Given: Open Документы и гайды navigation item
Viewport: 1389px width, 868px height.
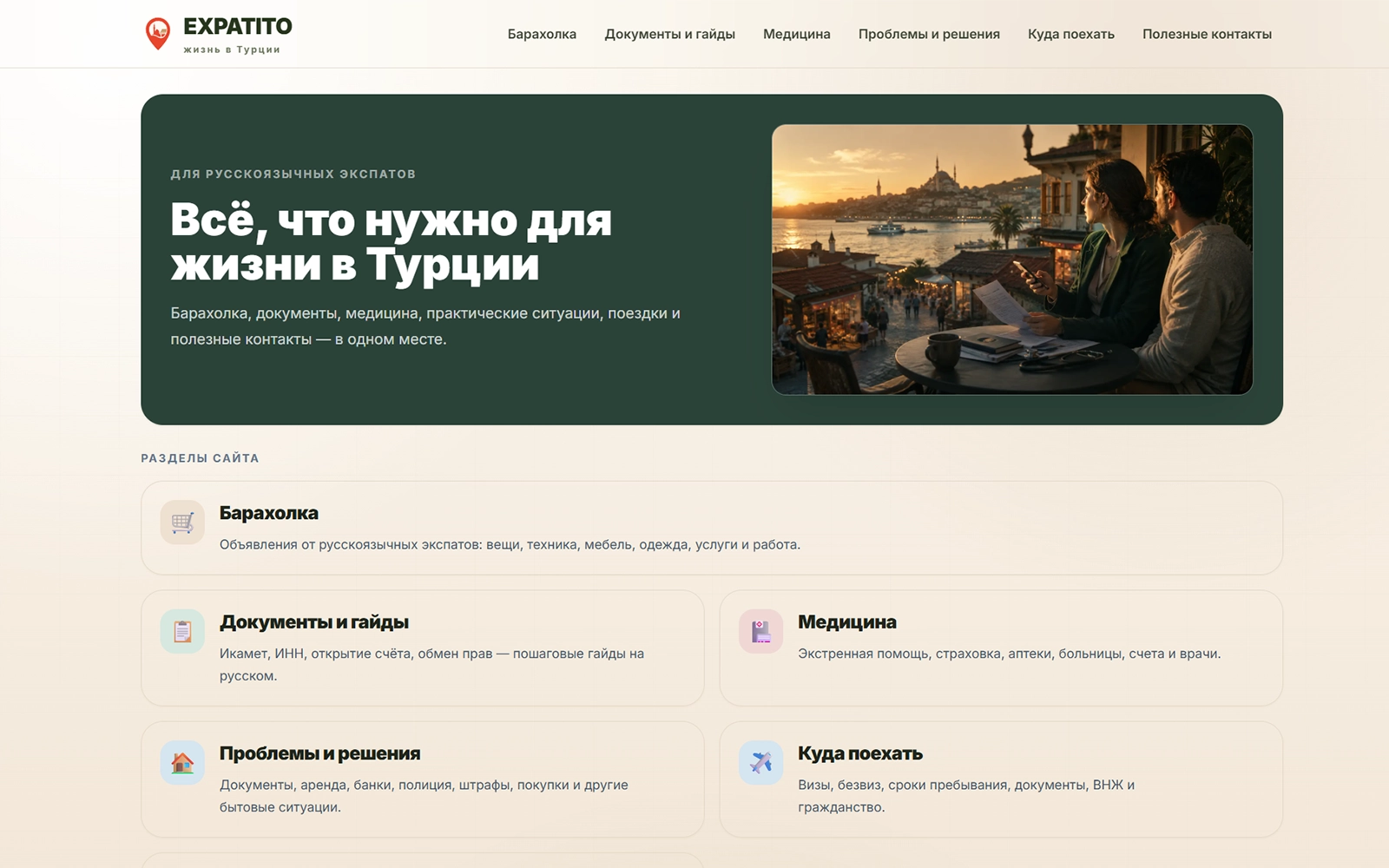Looking at the screenshot, I should (x=669, y=34).
